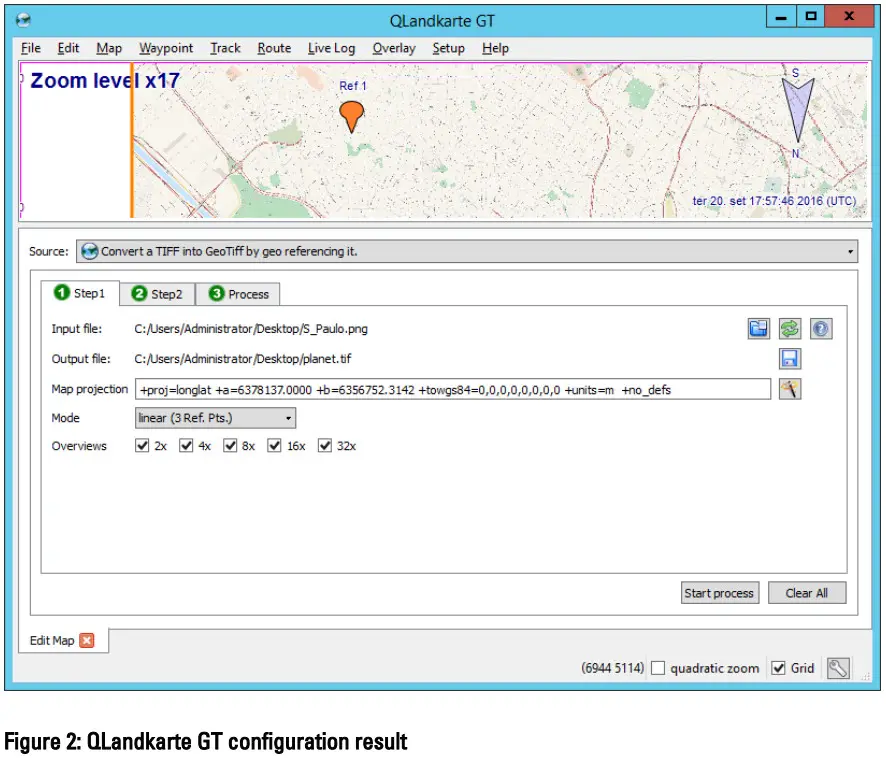Switch to the Step2 tab
Image resolution: width=886 pixels, height=758 pixels.
(x=158, y=294)
